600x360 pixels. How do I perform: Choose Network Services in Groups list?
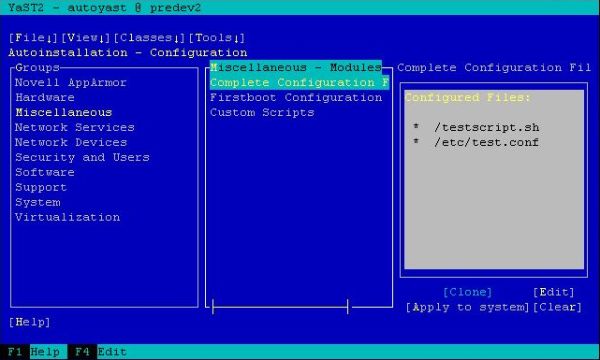75,127
